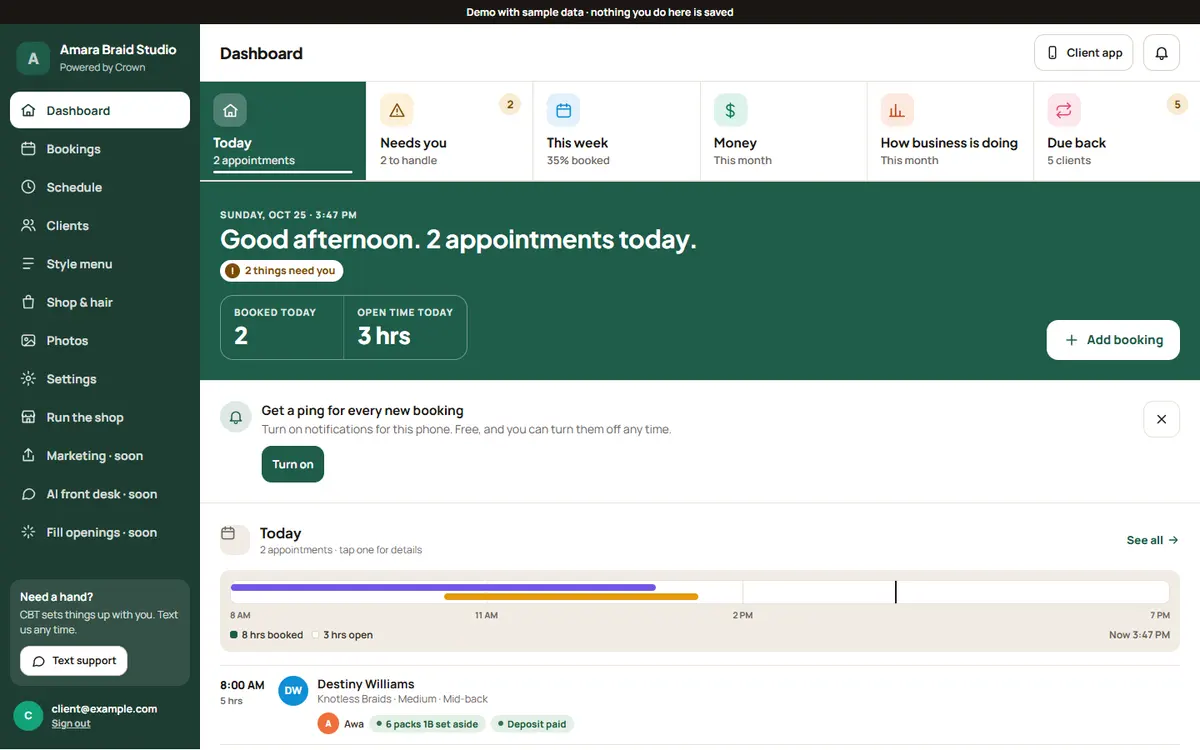This screenshot has width=1200, height=750.
Task: Select the Today tab
Action: pyautogui.click(x=283, y=131)
